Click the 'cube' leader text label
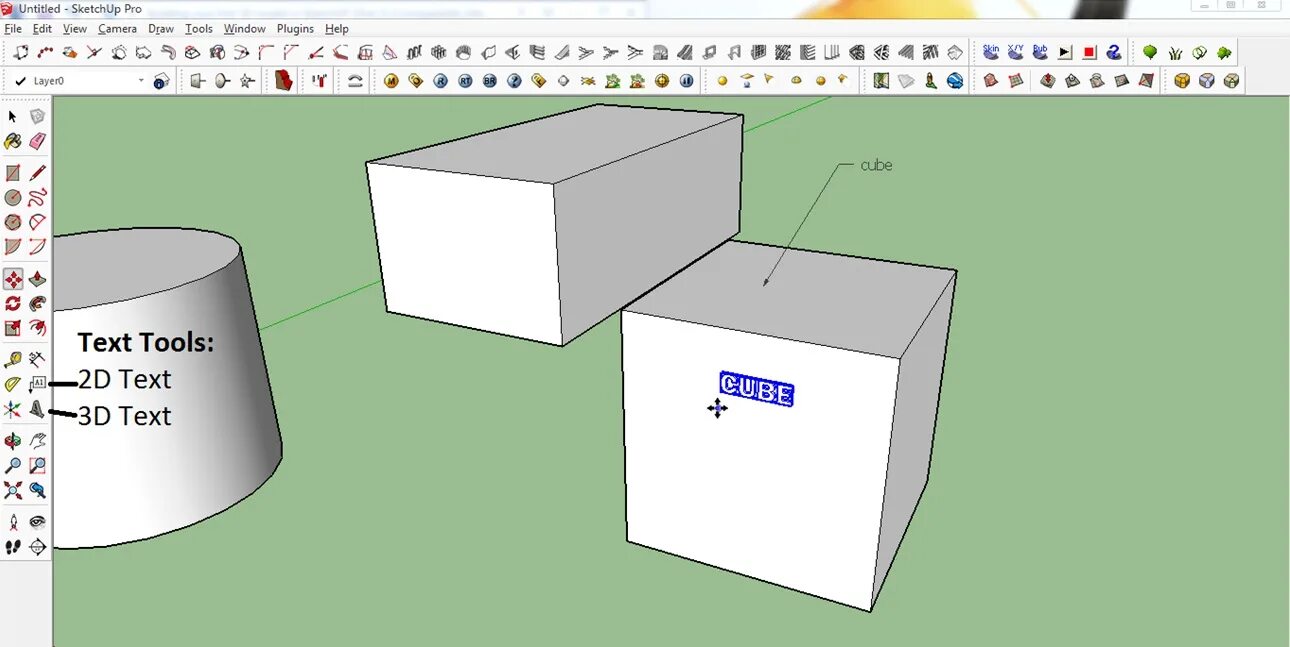This screenshot has width=1290, height=647. (x=876, y=165)
